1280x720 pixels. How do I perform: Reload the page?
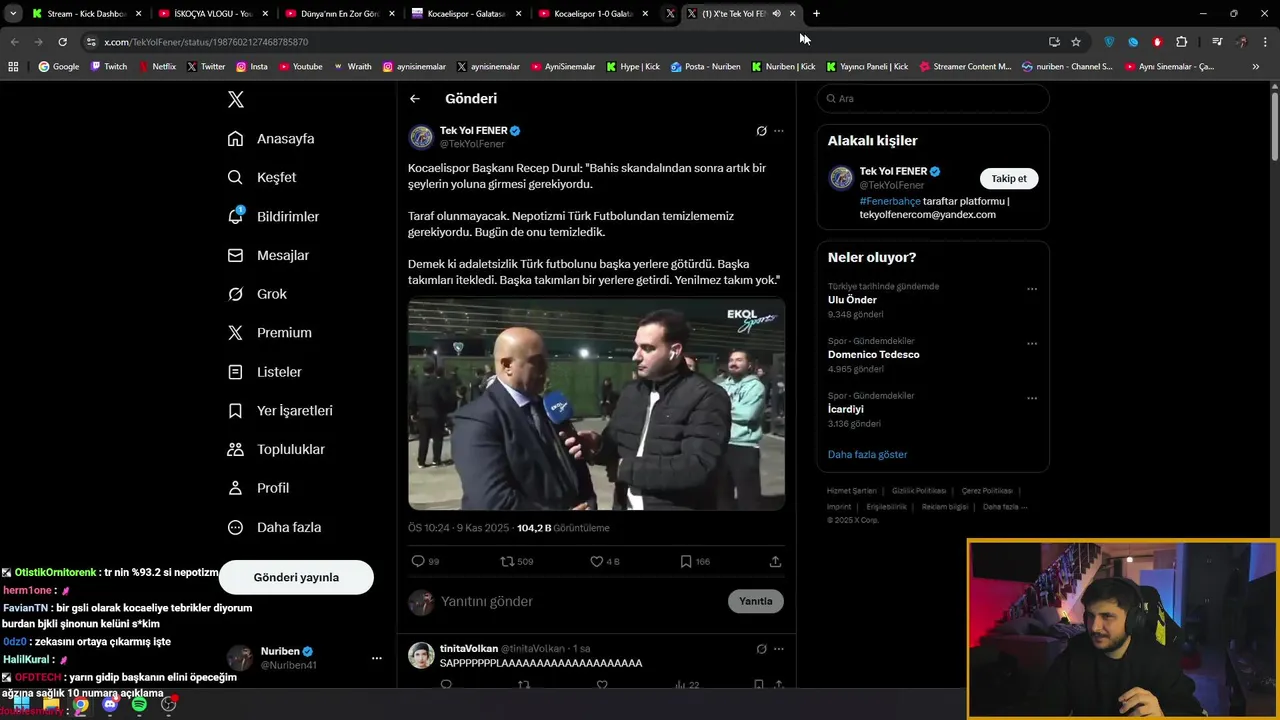click(62, 42)
